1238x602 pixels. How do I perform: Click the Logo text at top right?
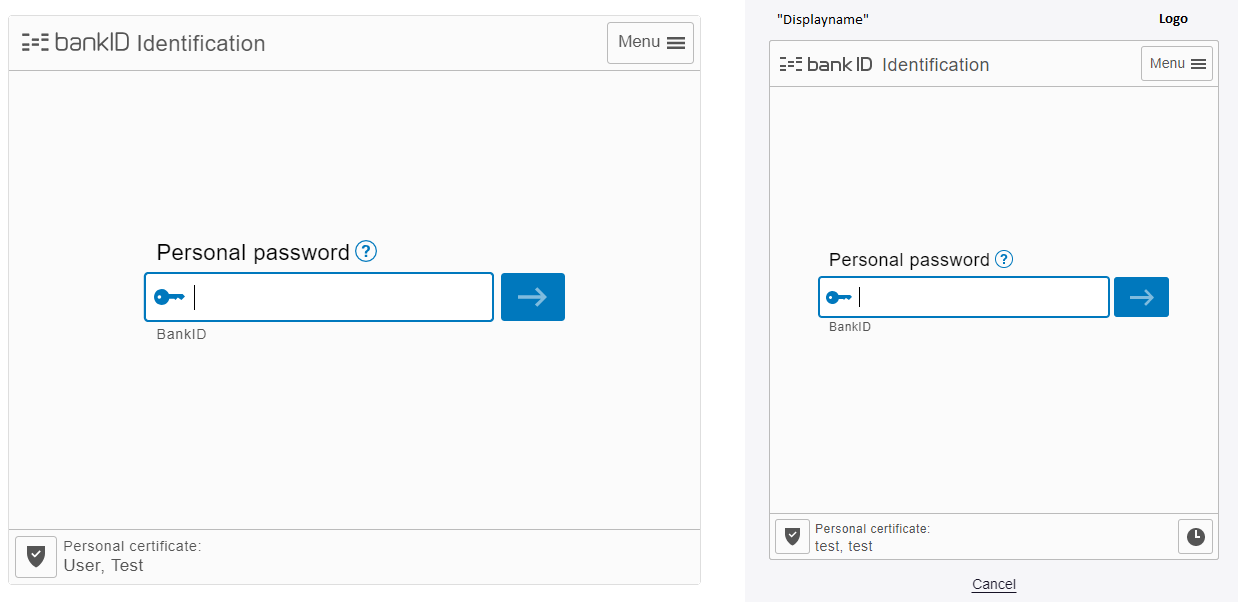tap(1173, 19)
